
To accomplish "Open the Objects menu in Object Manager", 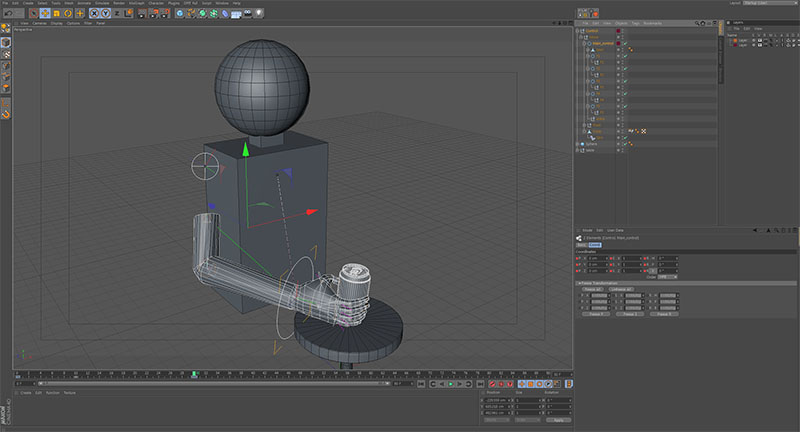I will (x=621, y=23).
